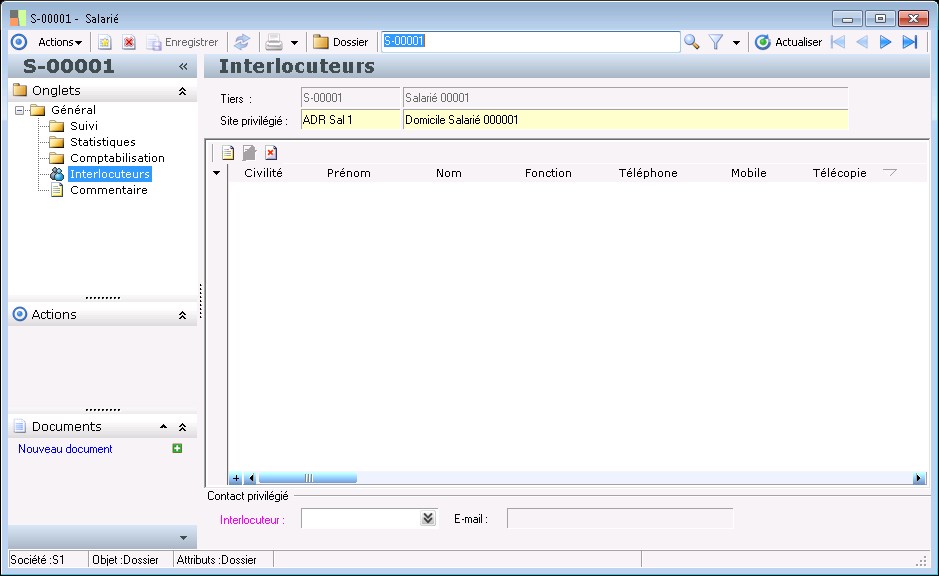Click the red delete icon in the main toolbar
The width and height of the screenshot is (939, 576).
tap(128, 42)
